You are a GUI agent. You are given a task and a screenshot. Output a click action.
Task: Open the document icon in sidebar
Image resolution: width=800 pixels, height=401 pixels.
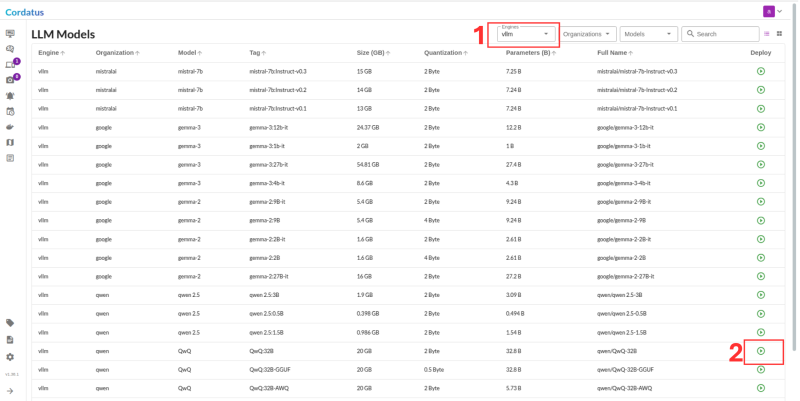click(x=10, y=340)
